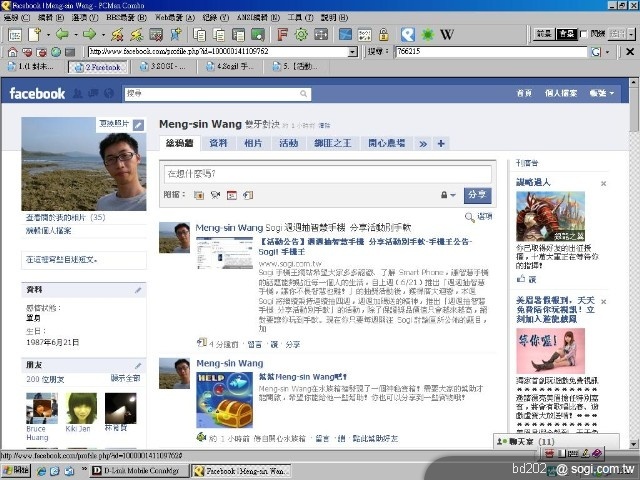640x480 pixels.
Task: Select the 前景 foreground color button
Action: (x=544, y=34)
